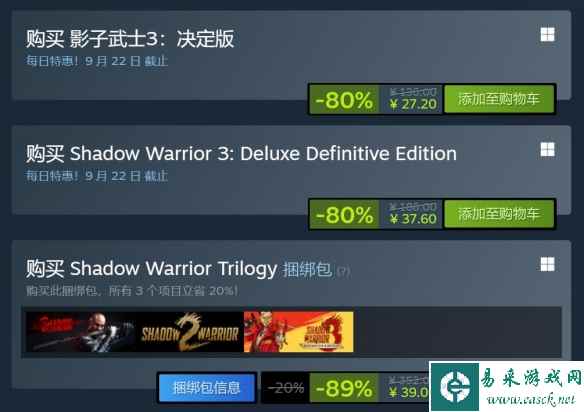Open Shadow Warrior 2 thumbnail
The height and width of the screenshot is (412, 584).
pos(189,332)
